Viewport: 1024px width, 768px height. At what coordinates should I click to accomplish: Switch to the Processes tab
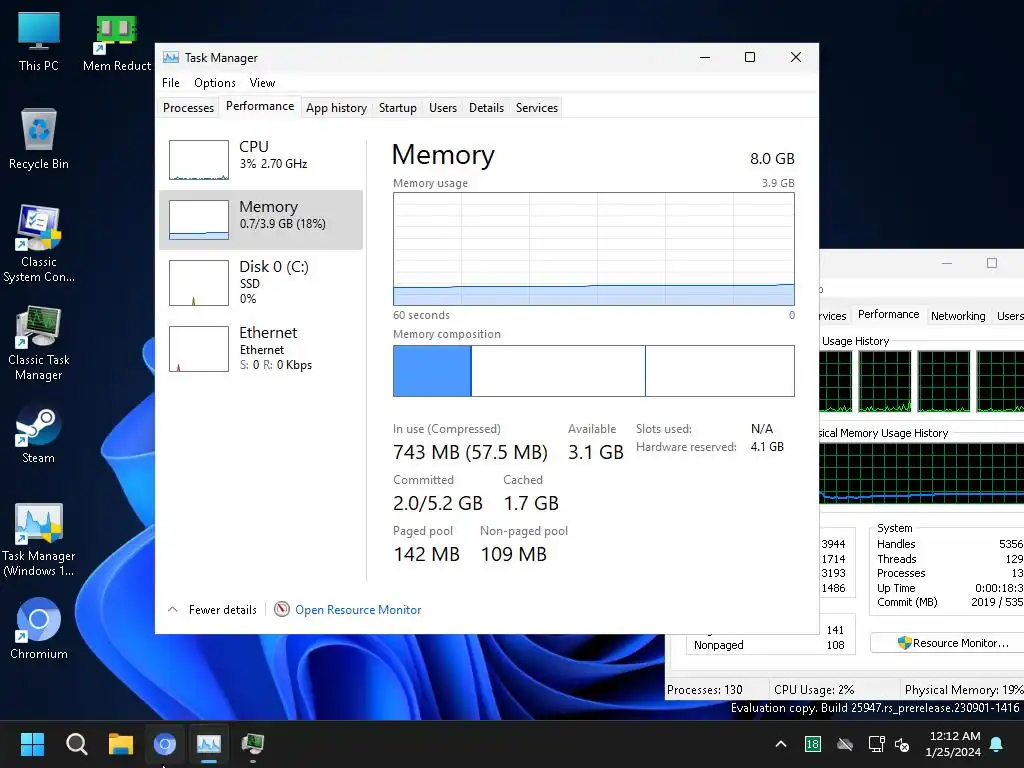click(188, 108)
